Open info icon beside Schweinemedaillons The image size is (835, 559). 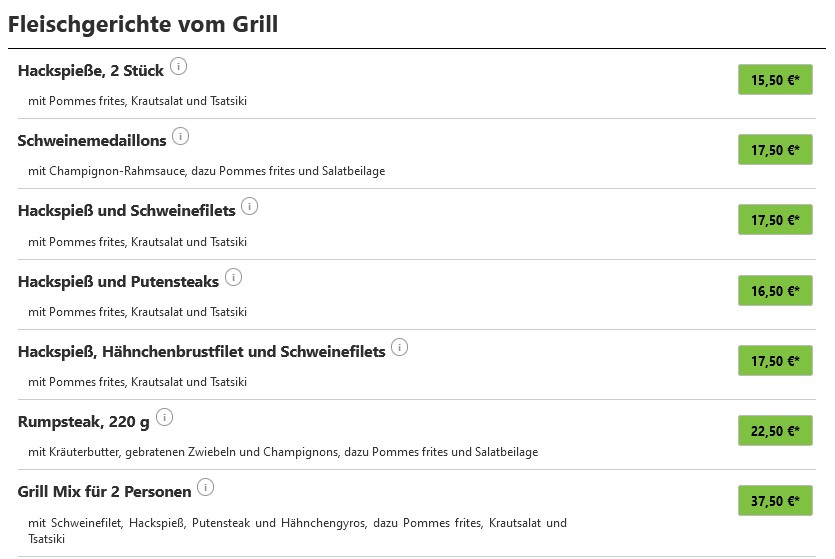tap(181, 136)
